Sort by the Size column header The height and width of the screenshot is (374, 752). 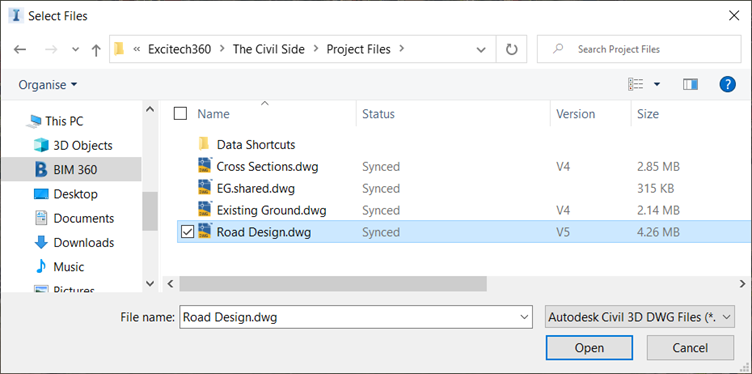coord(648,114)
